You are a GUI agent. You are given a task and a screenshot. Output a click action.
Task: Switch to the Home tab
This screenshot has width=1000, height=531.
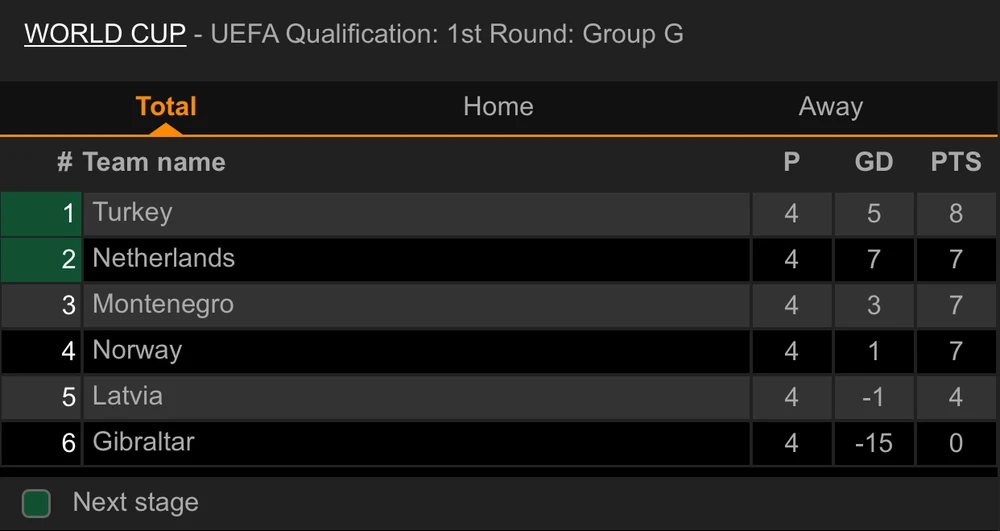point(498,107)
